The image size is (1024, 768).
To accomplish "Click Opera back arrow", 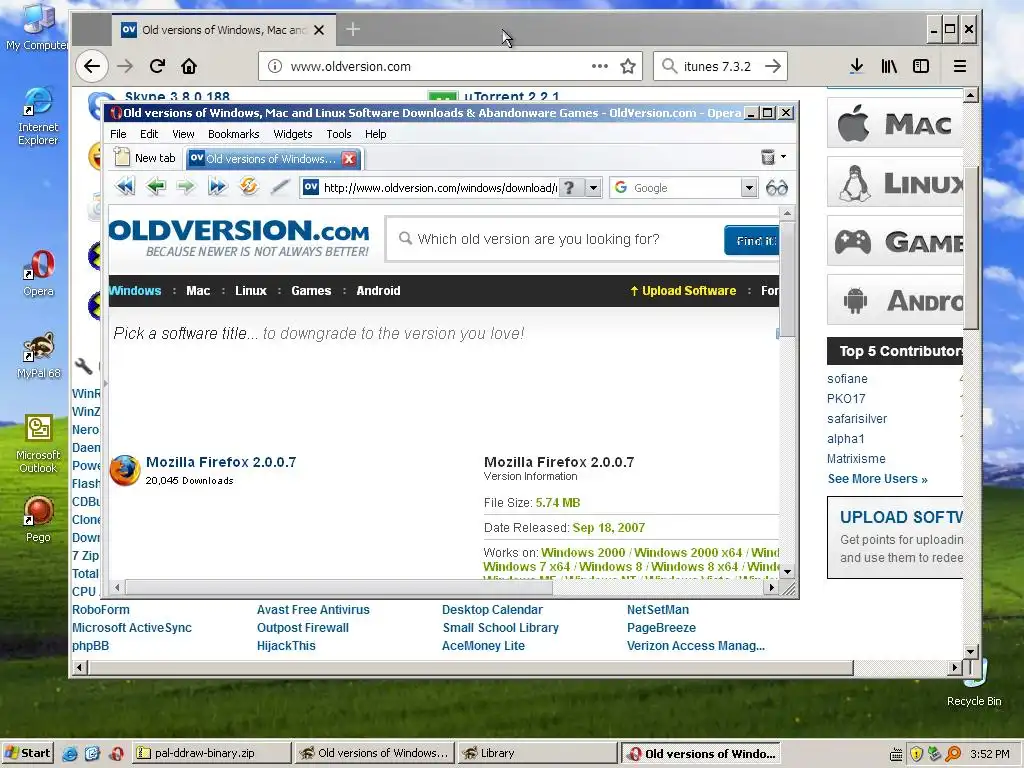I will 155,187.
